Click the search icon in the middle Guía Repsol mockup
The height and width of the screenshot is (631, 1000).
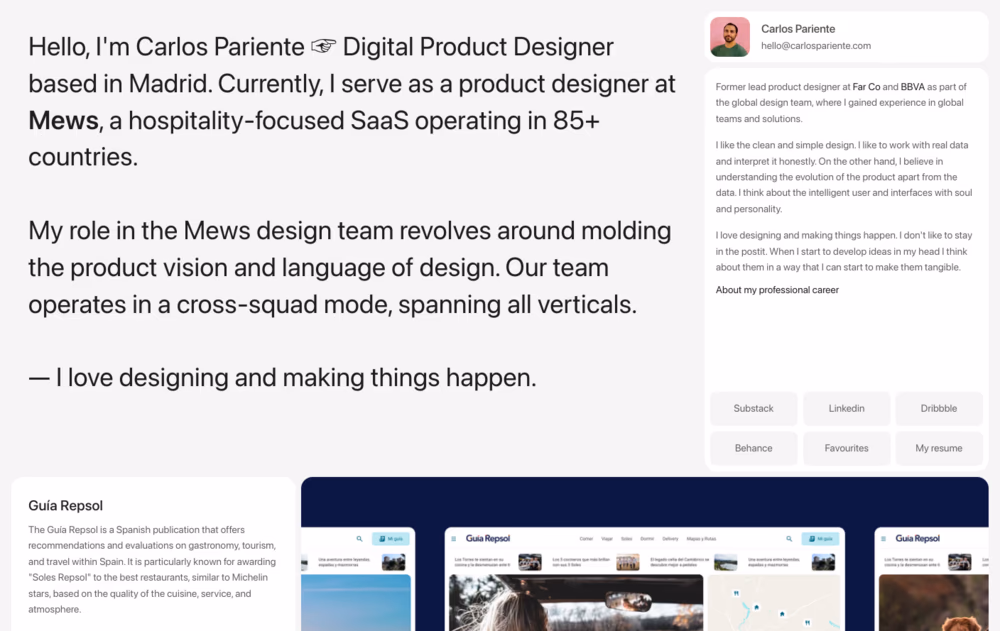(789, 538)
